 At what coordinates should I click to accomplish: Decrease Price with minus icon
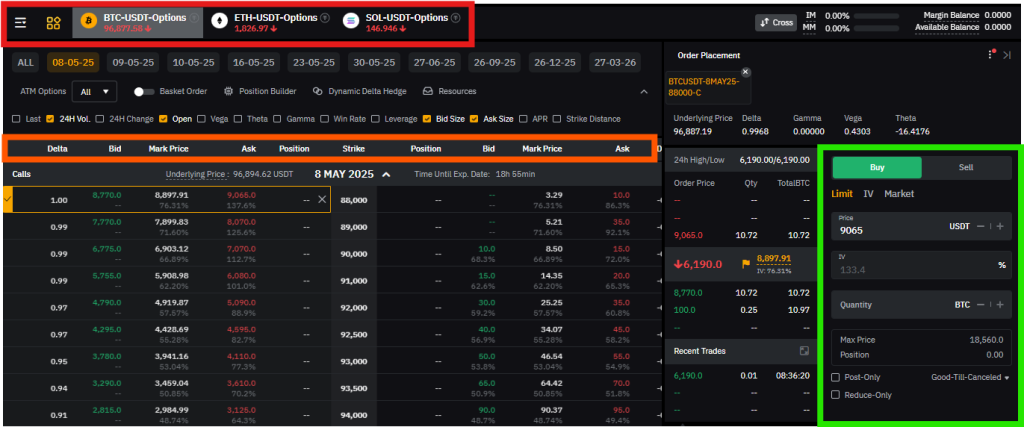coord(980,226)
